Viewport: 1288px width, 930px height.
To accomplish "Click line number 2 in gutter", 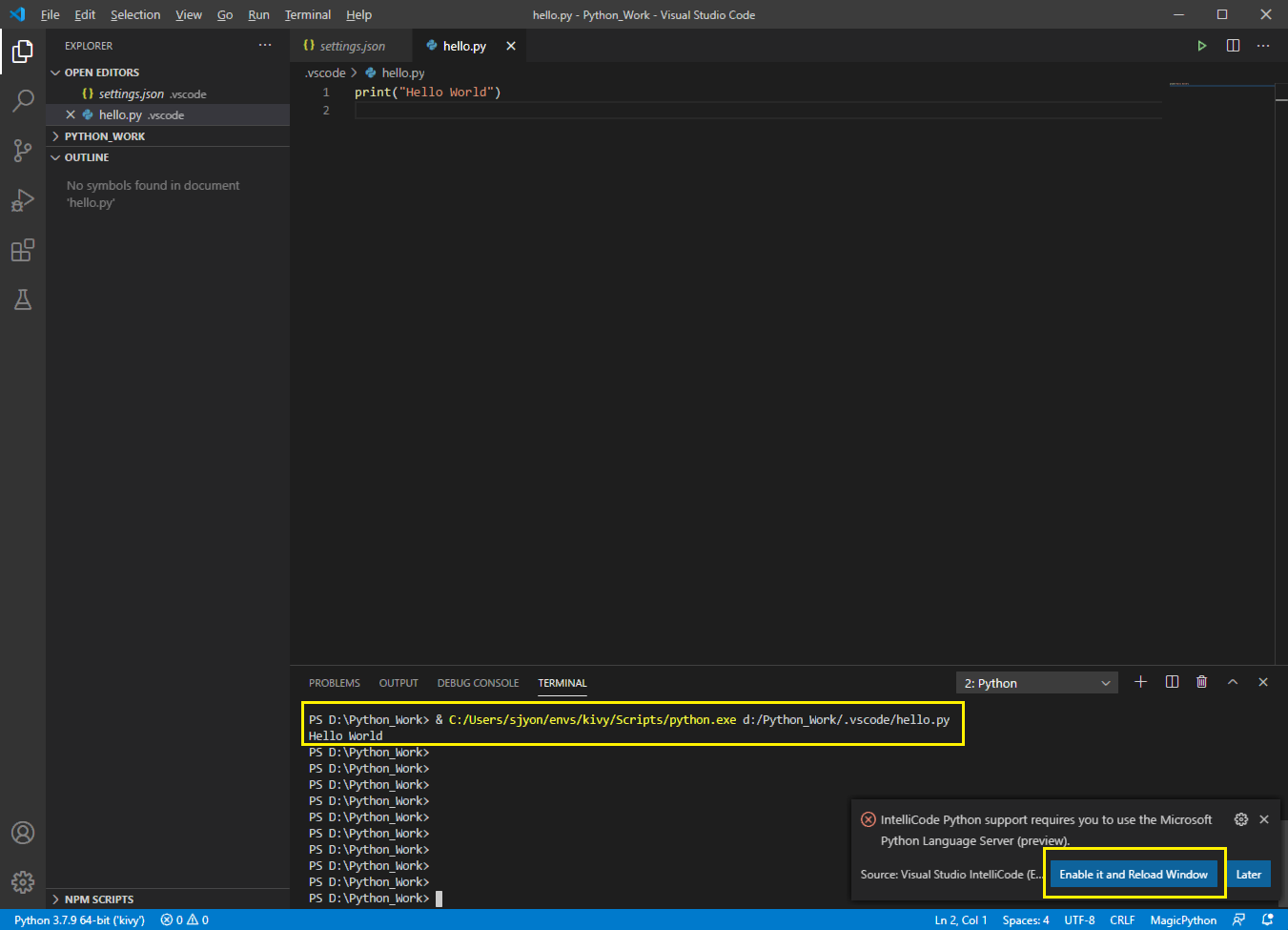I will (x=326, y=111).
